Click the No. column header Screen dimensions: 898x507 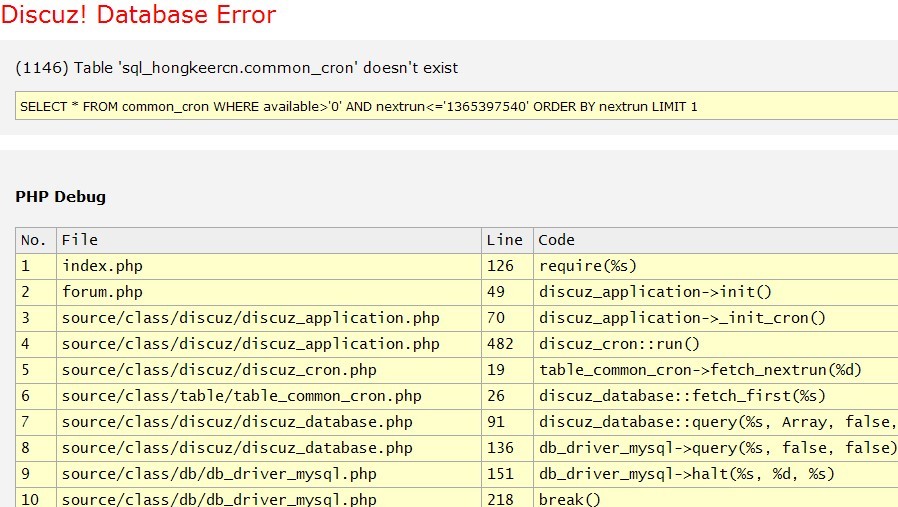[36, 241]
